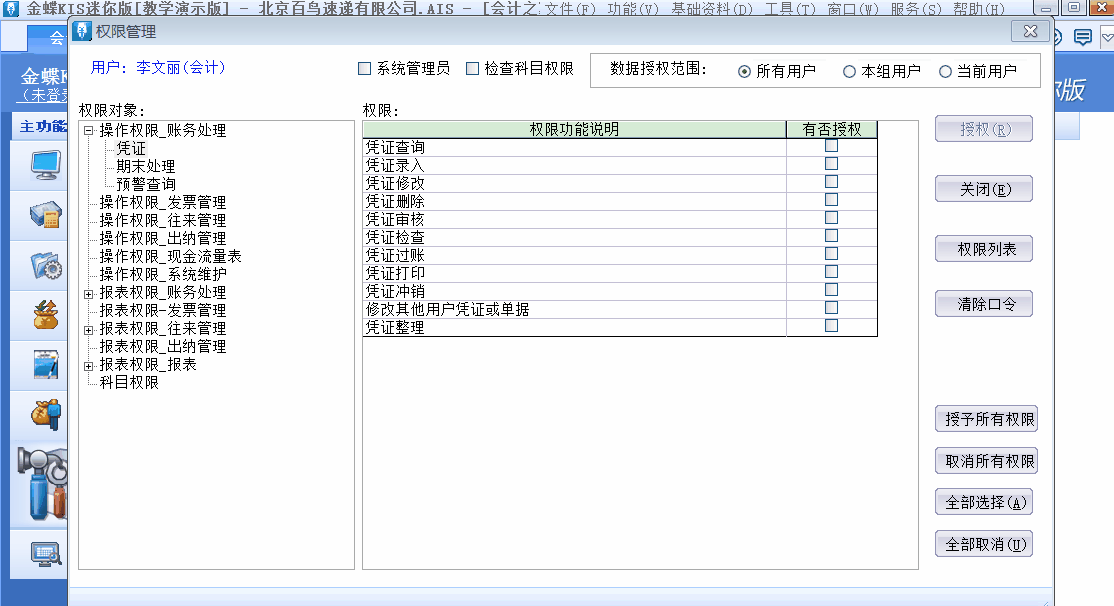Click the computer monitor icon in sidebar
The image size is (1114, 606).
(44, 163)
